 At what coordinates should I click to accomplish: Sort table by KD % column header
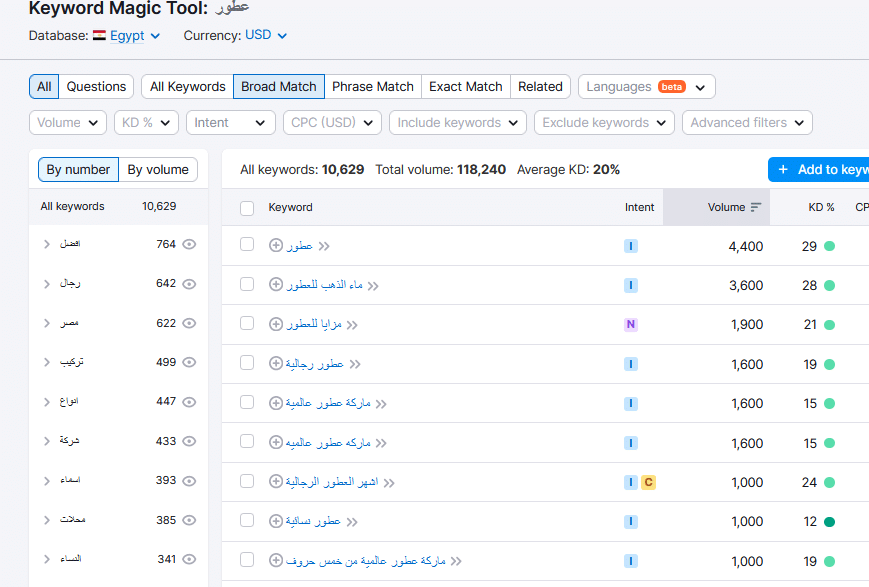tap(821, 207)
